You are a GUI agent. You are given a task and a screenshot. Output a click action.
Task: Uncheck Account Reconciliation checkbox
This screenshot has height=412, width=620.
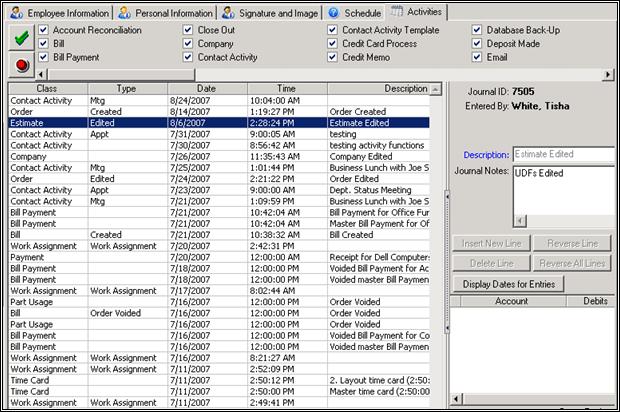pos(43,30)
